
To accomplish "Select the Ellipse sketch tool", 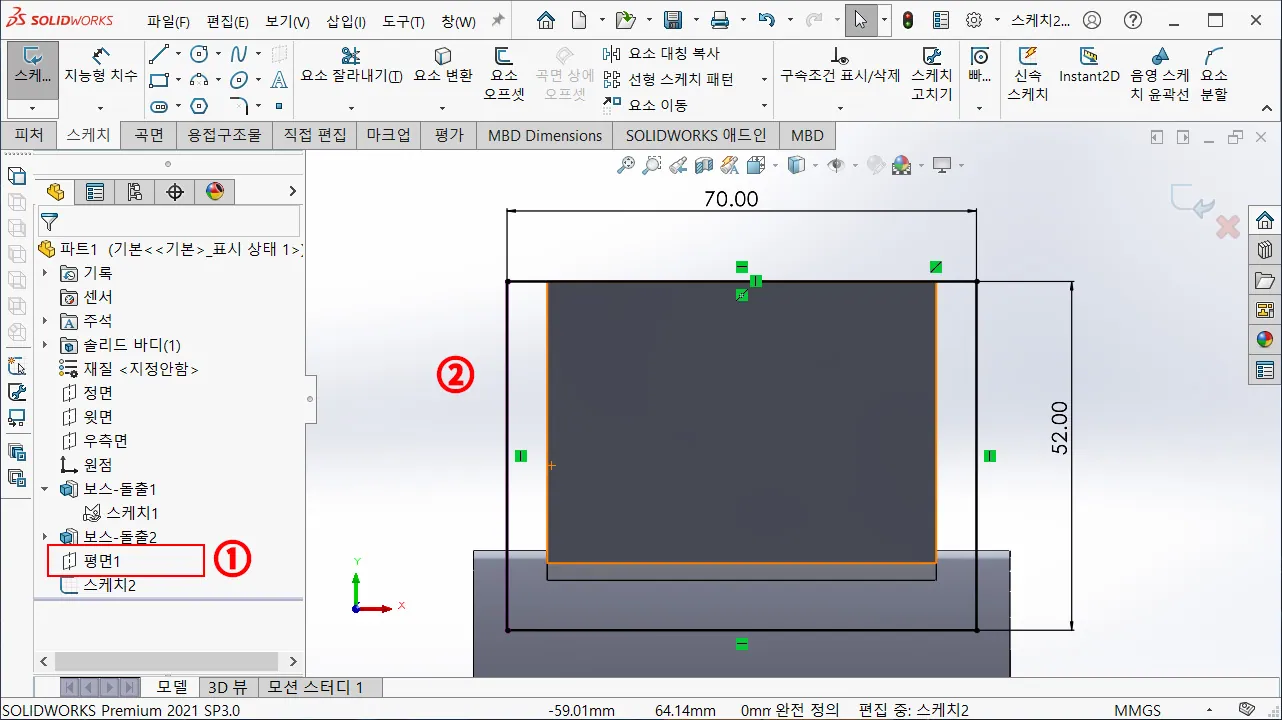I will (x=239, y=80).
